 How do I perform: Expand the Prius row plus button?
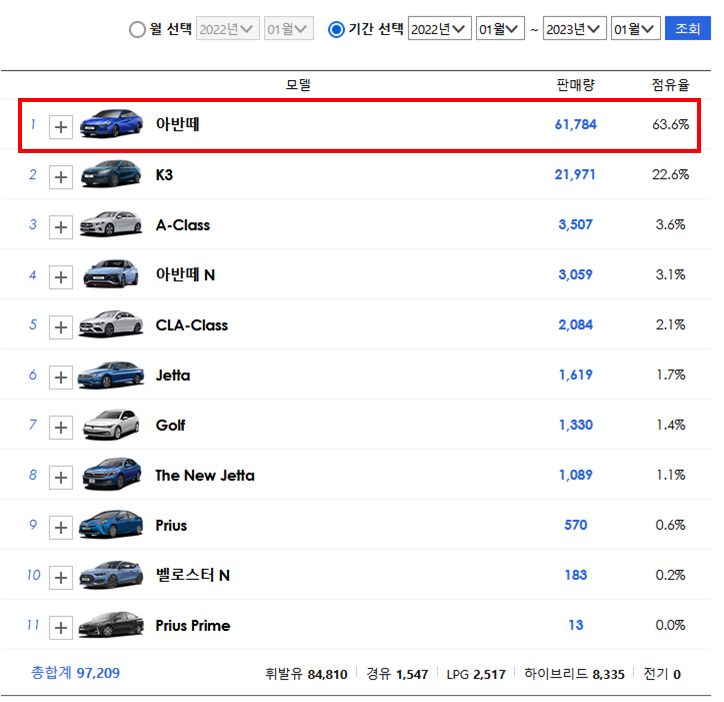point(61,527)
